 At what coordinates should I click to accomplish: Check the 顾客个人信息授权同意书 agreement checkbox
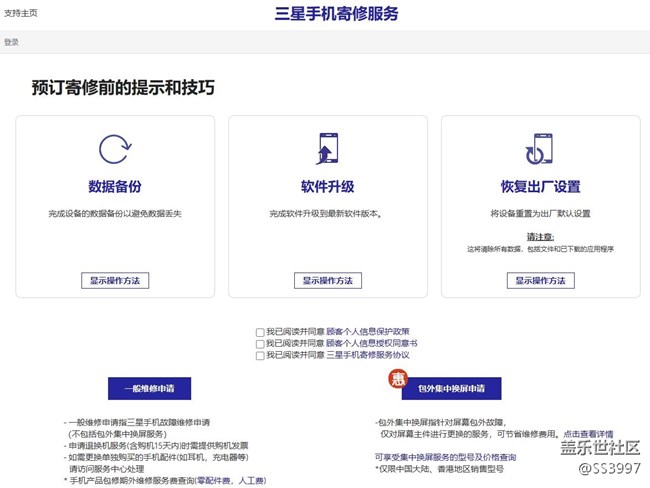point(260,343)
